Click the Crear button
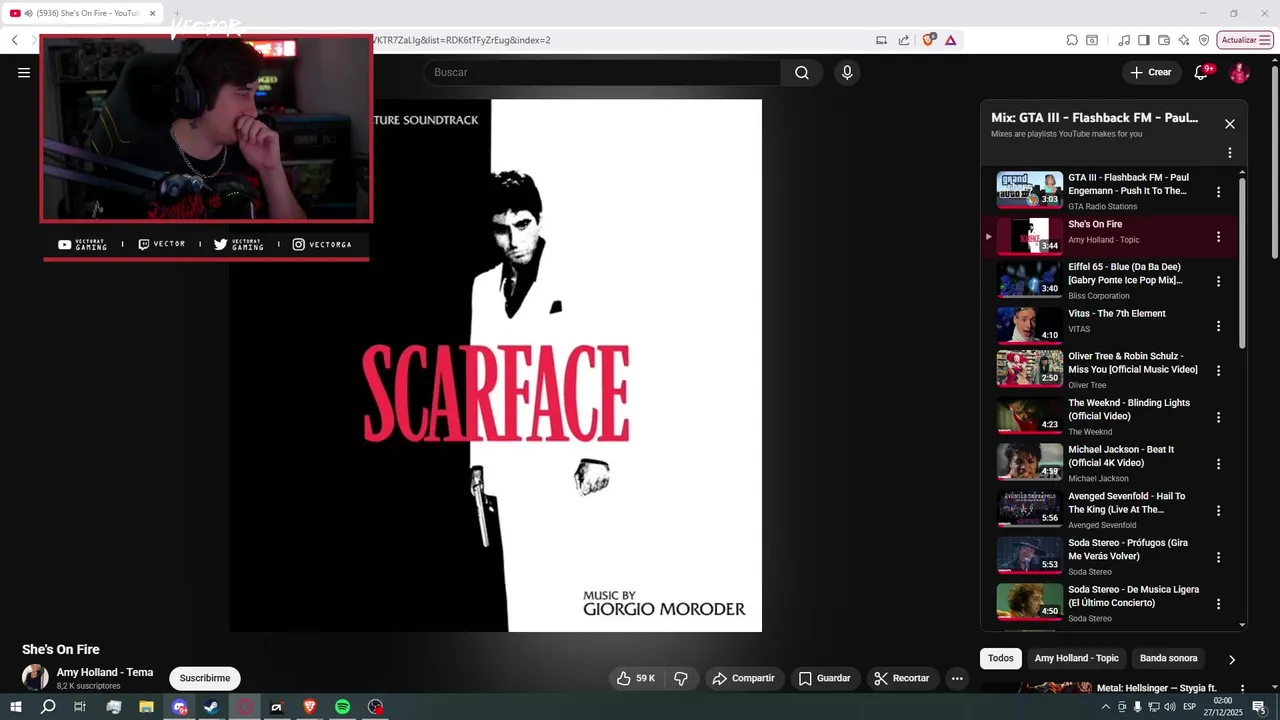This screenshot has width=1280, height=720. [x=1151, y=72]
